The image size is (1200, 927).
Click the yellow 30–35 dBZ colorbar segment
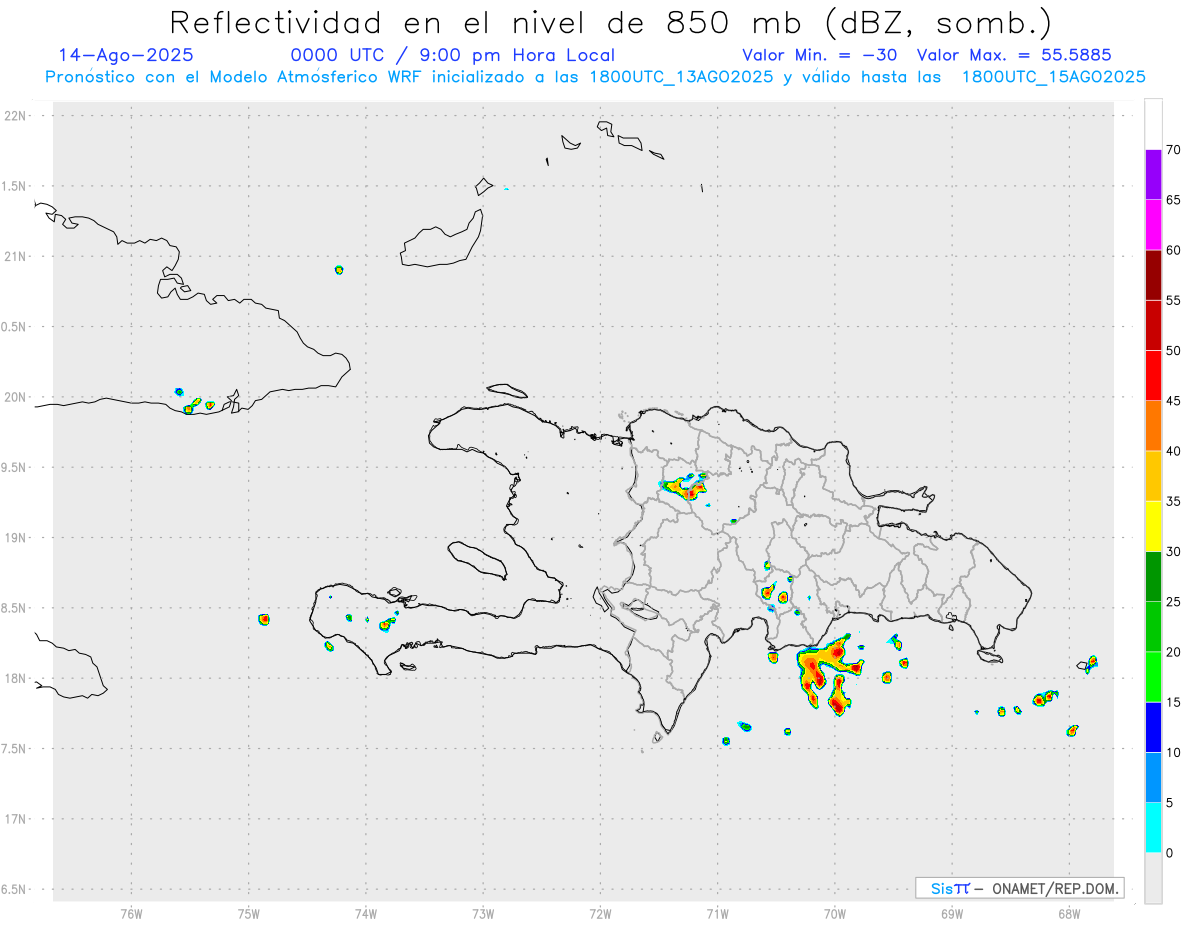coord(1153,526)
